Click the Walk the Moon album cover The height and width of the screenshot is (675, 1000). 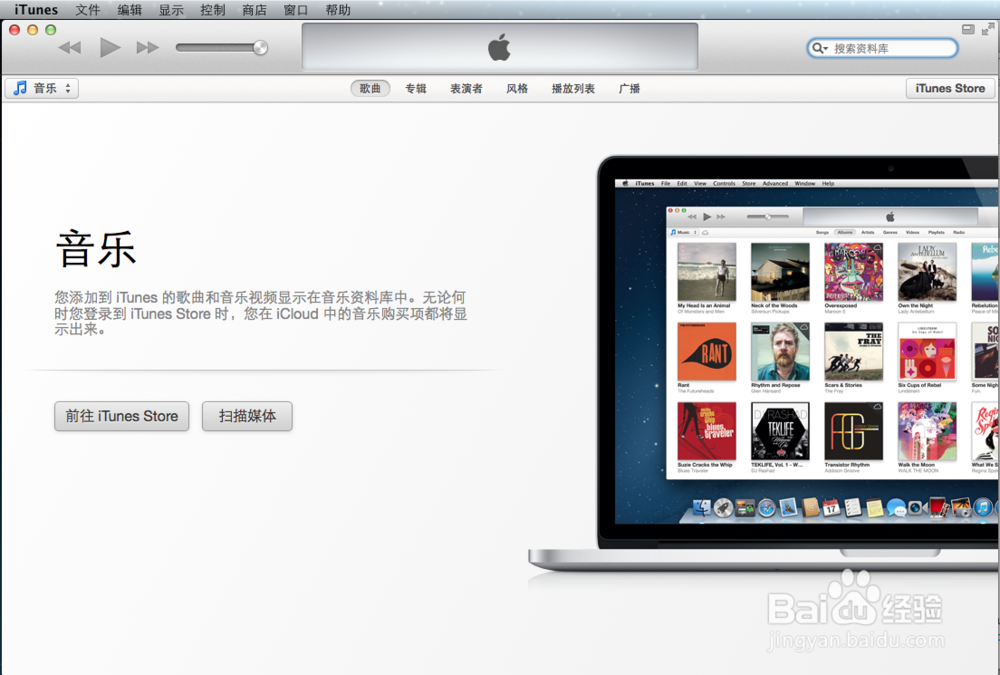927,431
